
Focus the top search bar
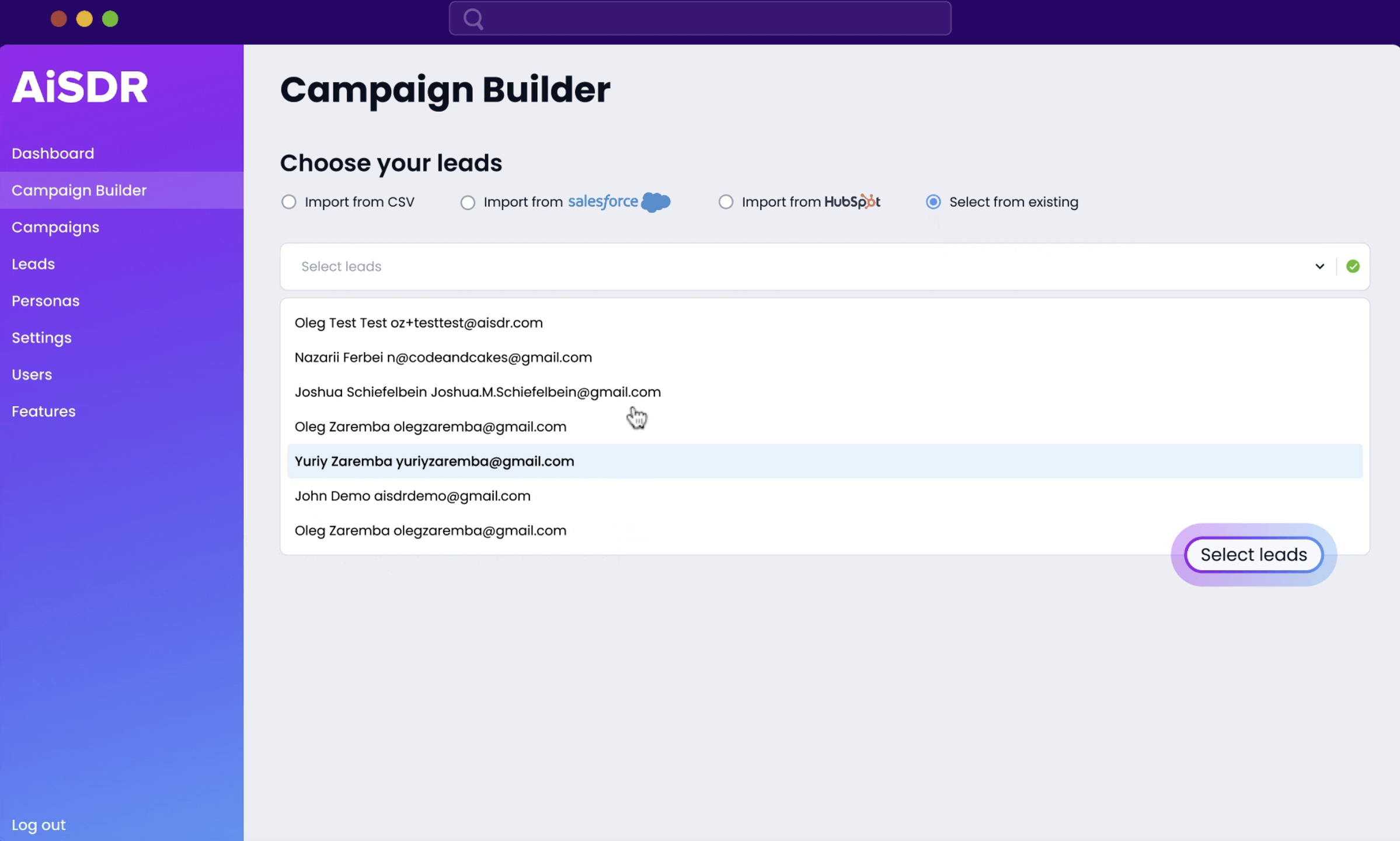(x=700, y=18)
